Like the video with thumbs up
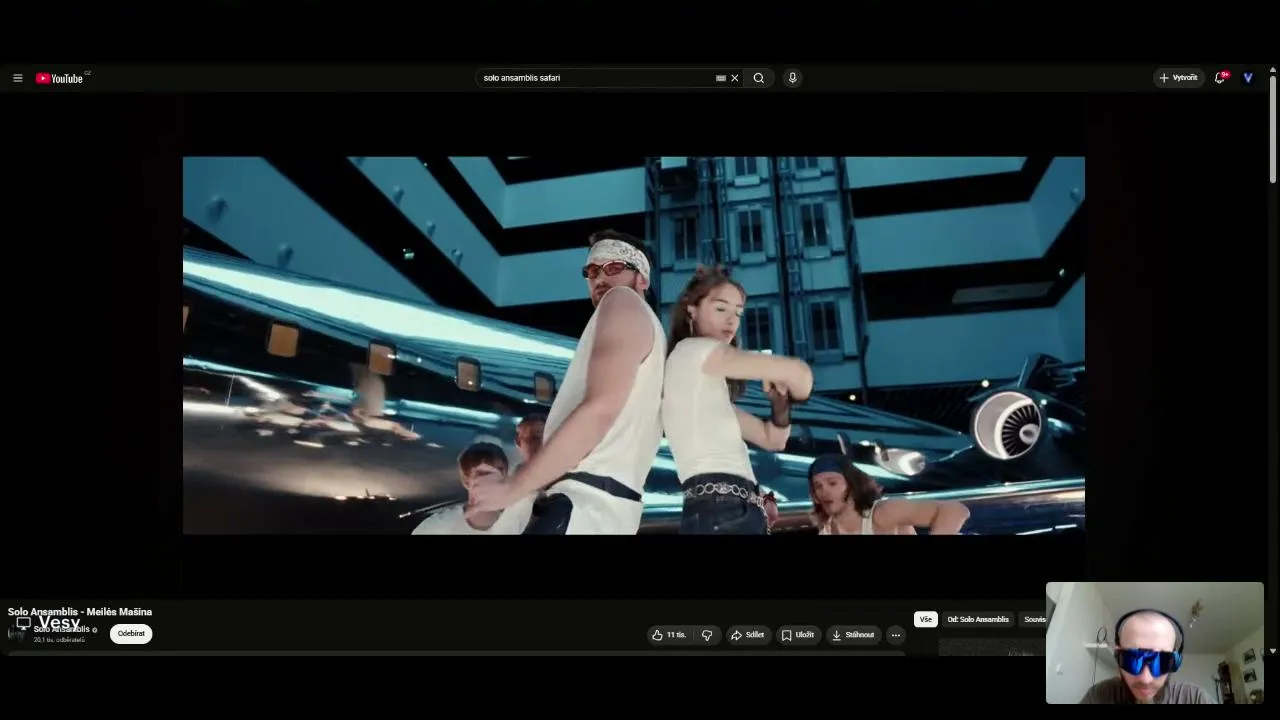1280x720 pixels. tap(669, 635)
